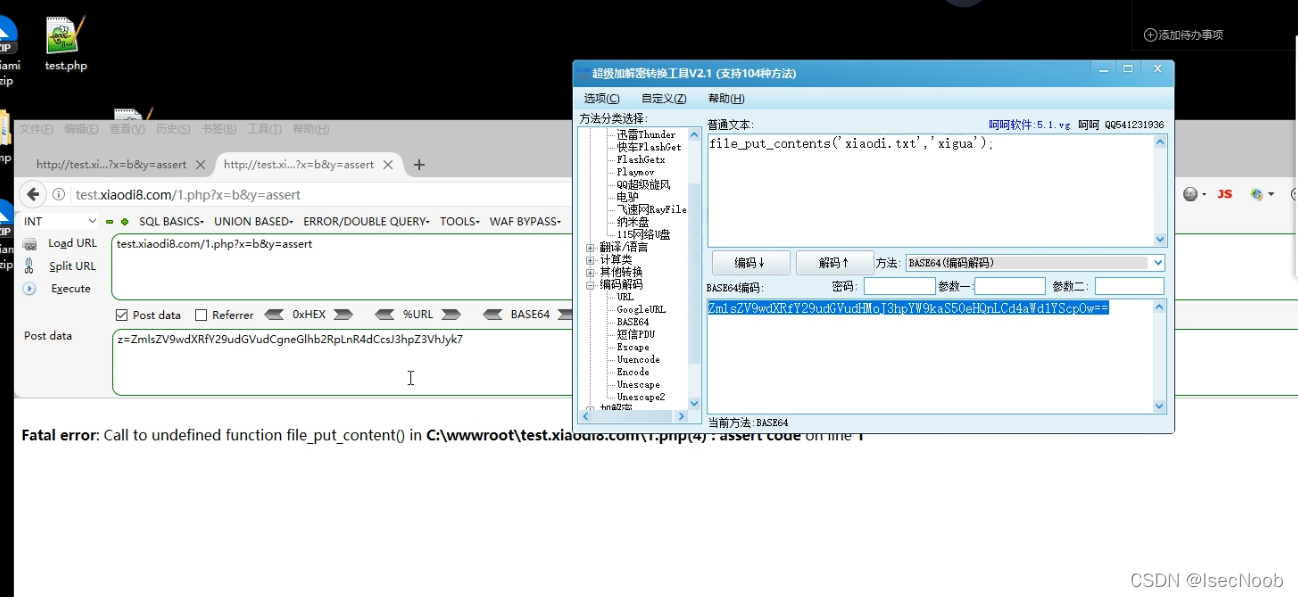
Task: Open browser 文件(F) menu
Action: click(x=36, y=129)
